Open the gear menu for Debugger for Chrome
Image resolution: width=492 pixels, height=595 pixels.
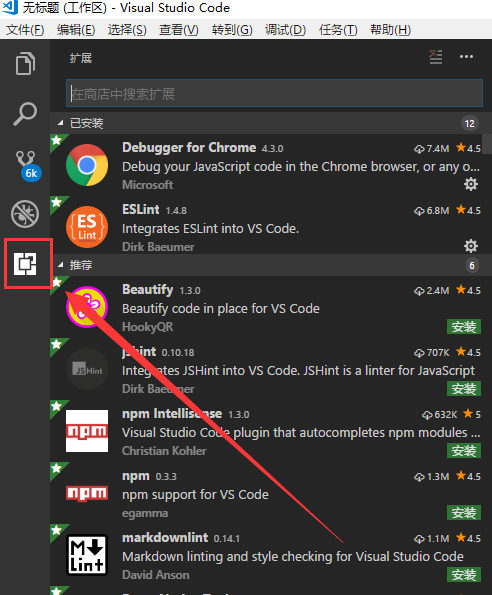click(471, 184)
